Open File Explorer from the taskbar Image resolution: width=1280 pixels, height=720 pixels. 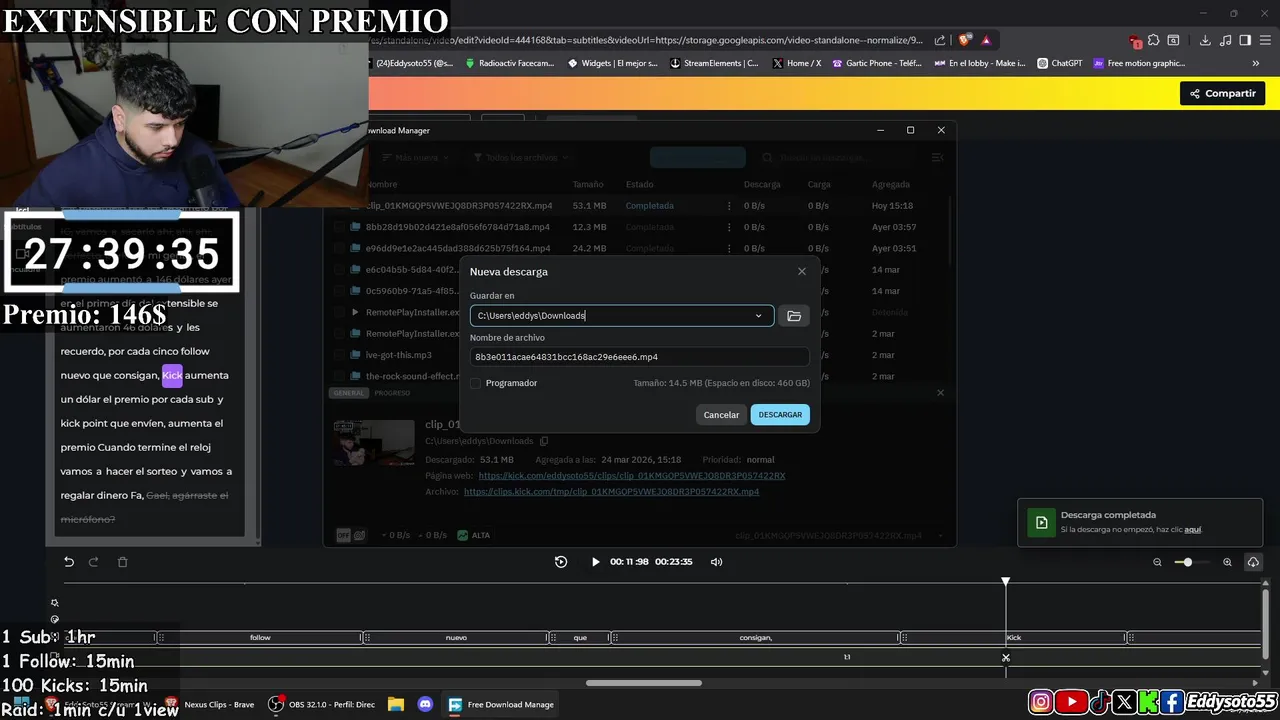(x=395, y=704)
